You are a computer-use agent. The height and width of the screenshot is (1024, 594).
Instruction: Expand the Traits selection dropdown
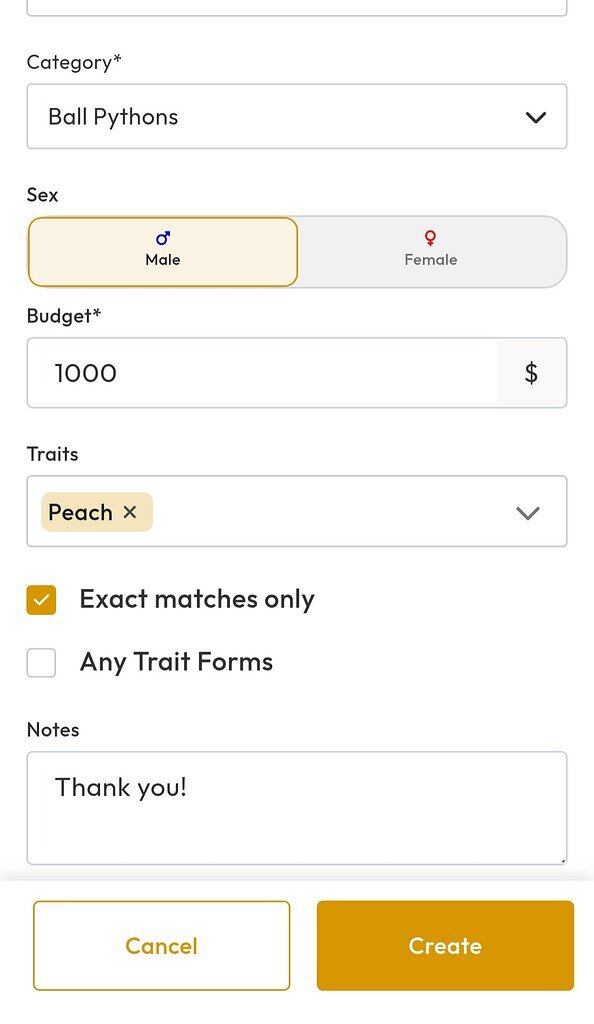click(x=297, y=511)
